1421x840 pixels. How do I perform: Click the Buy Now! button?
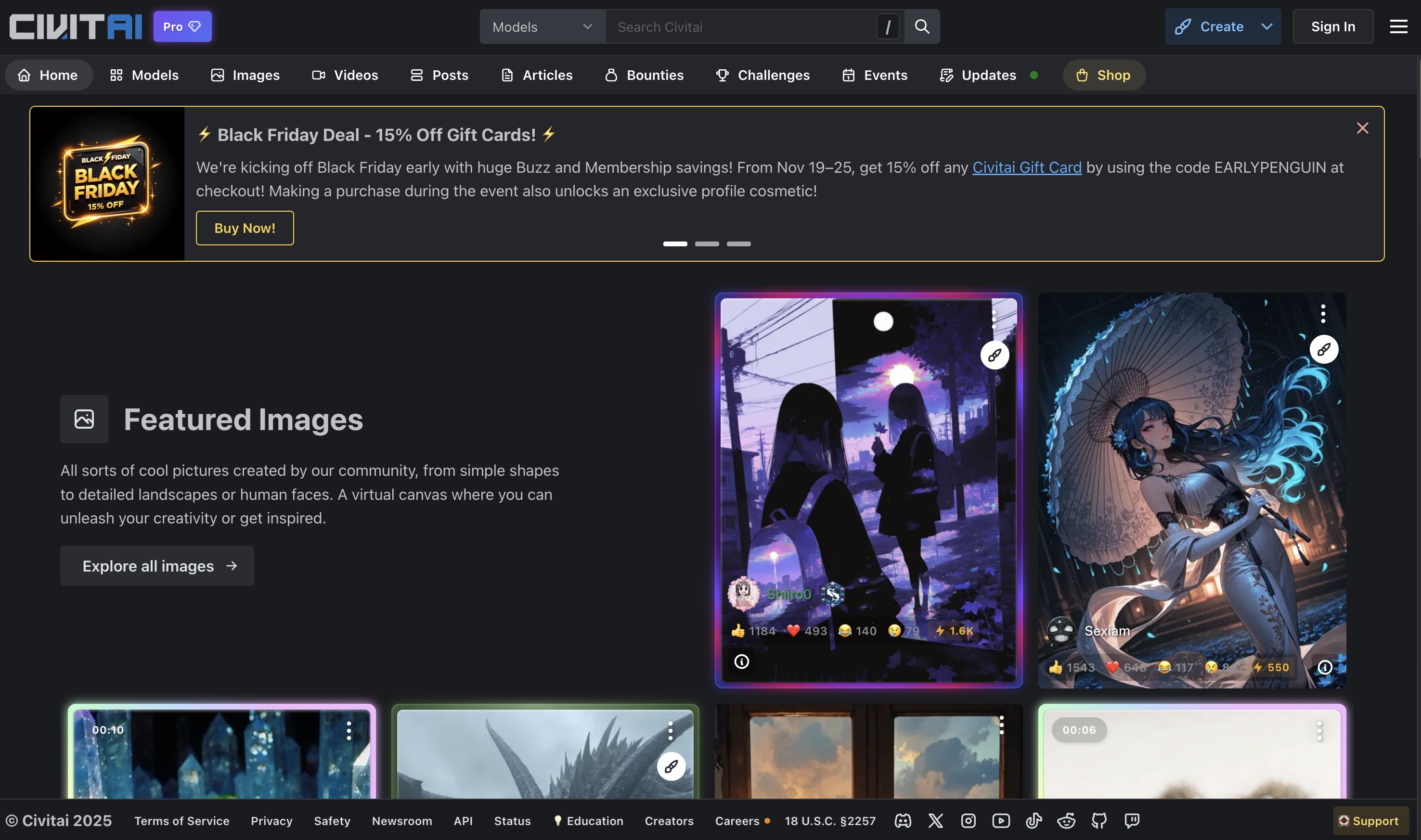pos(245,228)
